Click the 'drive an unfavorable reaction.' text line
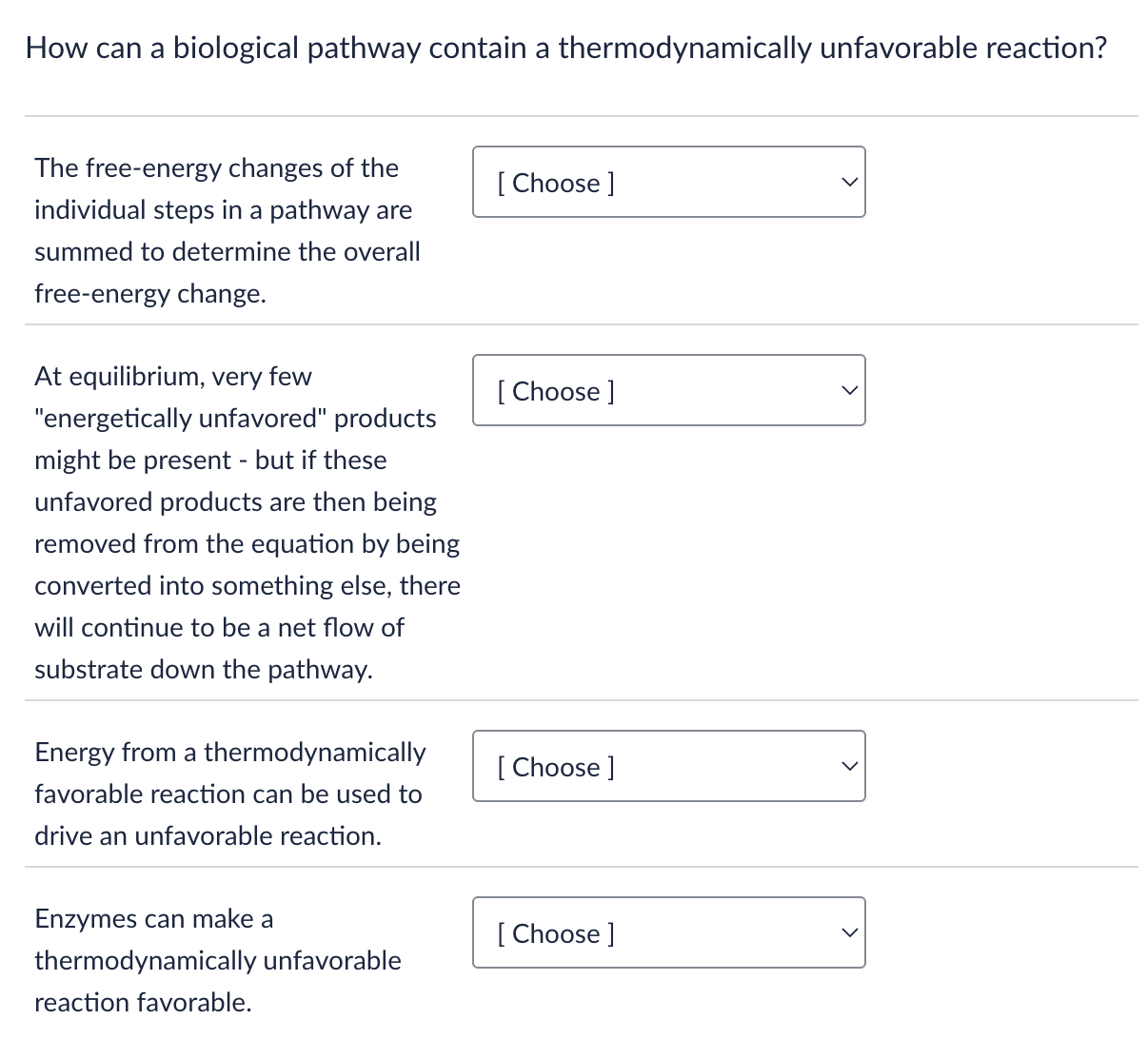 point(208,836)
